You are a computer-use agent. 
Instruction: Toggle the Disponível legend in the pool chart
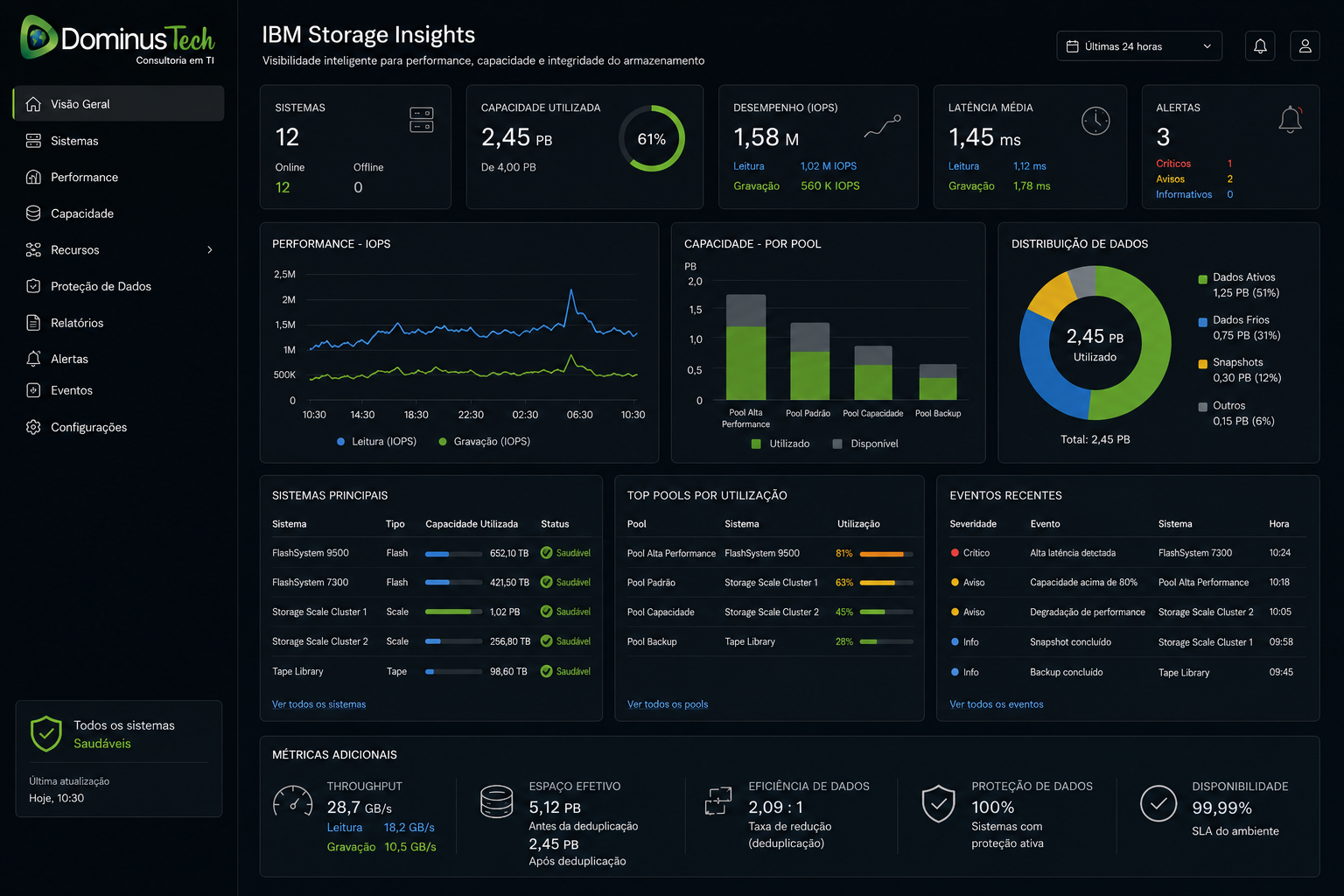tap(865, 444)
